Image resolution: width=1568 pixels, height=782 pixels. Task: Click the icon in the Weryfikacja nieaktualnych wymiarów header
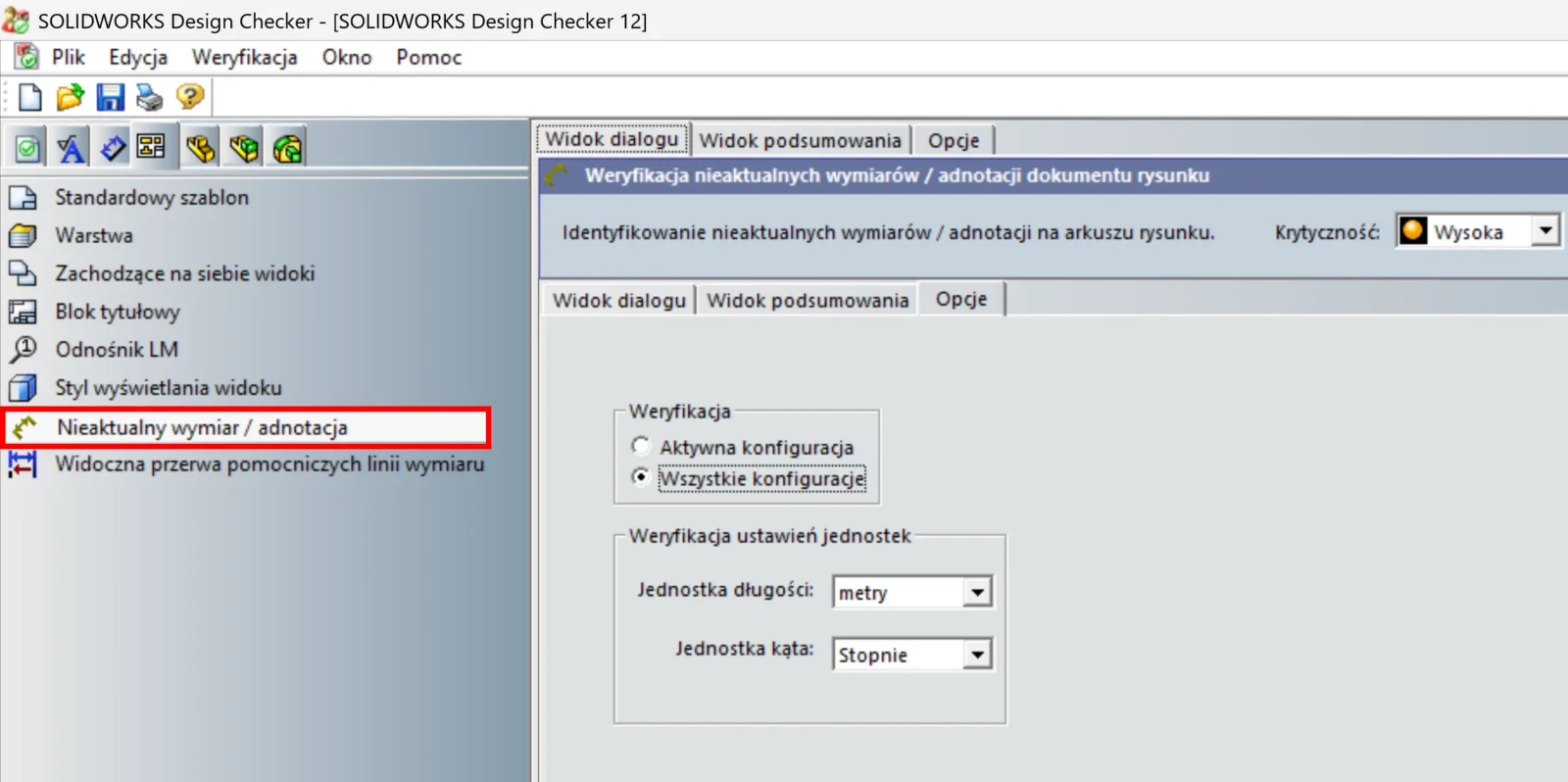pos(557,175)
